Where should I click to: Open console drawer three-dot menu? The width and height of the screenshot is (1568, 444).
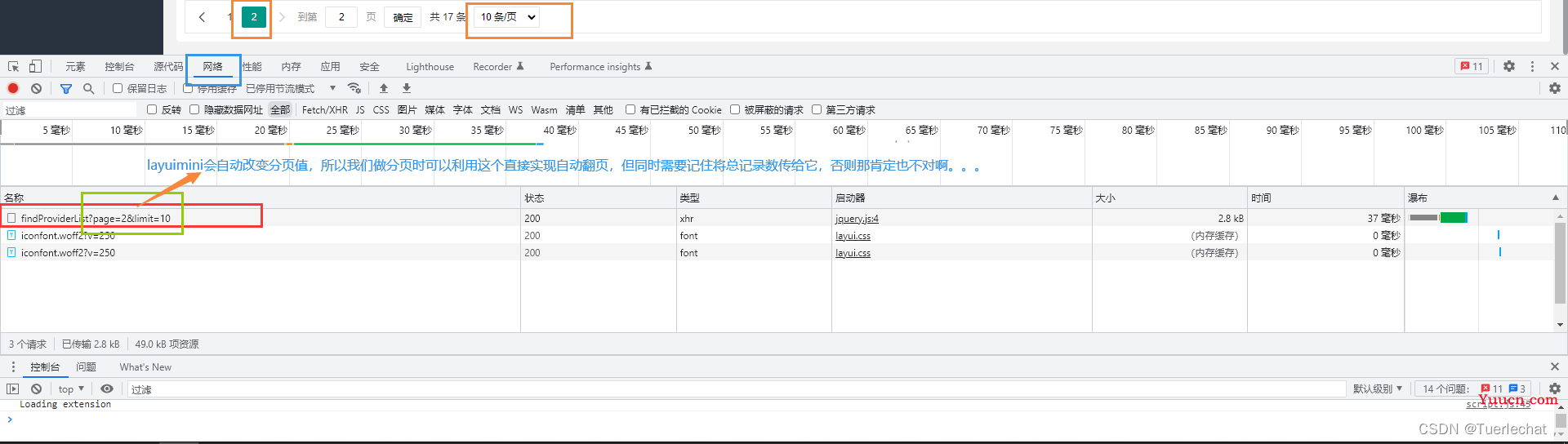pyautogui.click(x=13, y=367)
